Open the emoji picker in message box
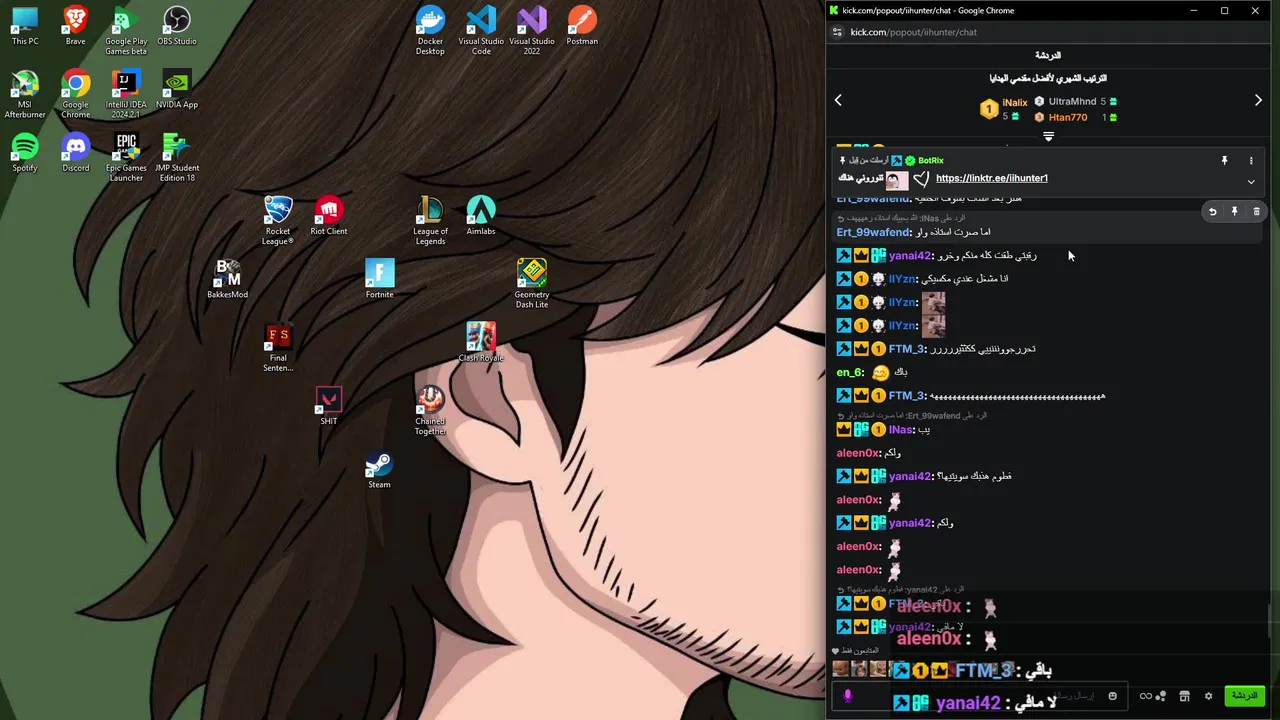 click(1112, 696)
